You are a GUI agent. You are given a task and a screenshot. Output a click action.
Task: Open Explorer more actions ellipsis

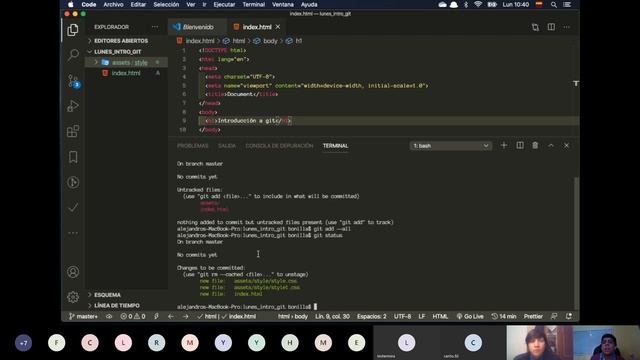point(155,27)
